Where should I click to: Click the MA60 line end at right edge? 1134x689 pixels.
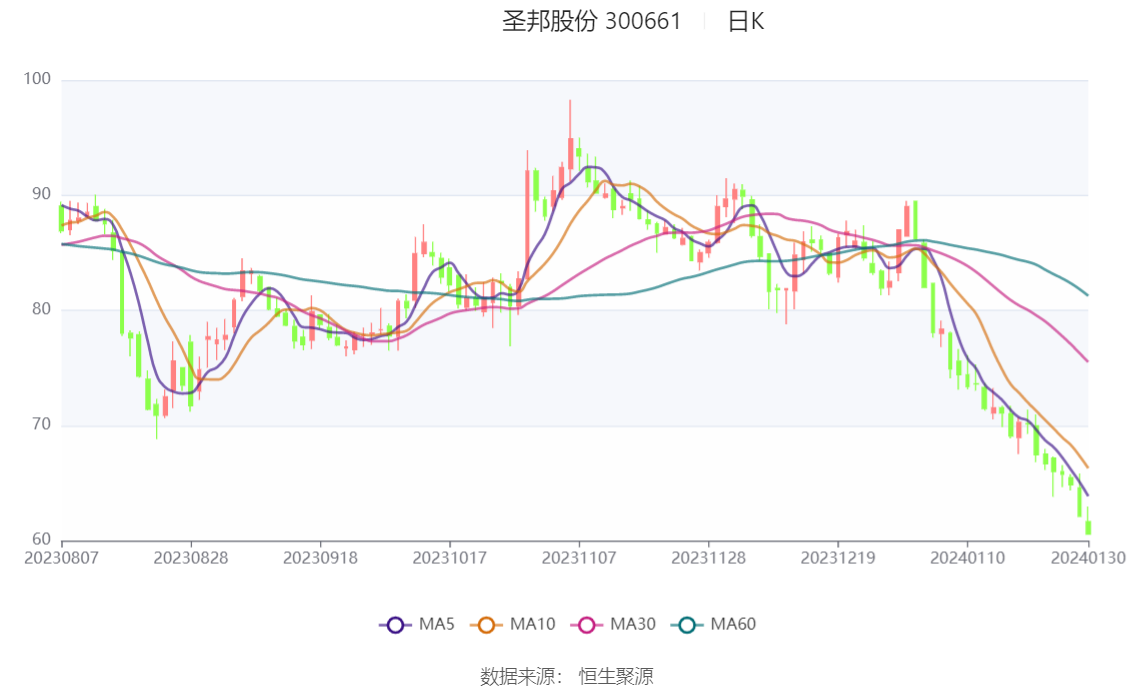1086,294
